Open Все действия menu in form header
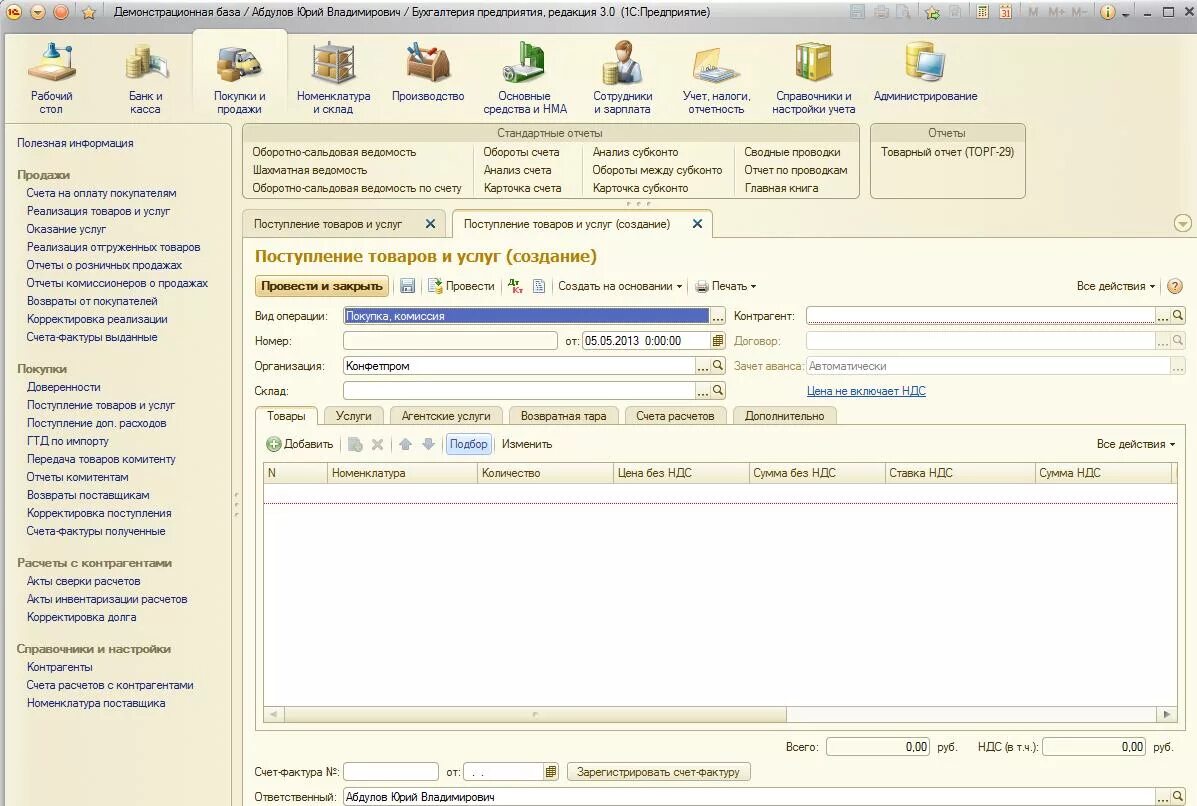Screen dimensions: 1197x806 1115,286
